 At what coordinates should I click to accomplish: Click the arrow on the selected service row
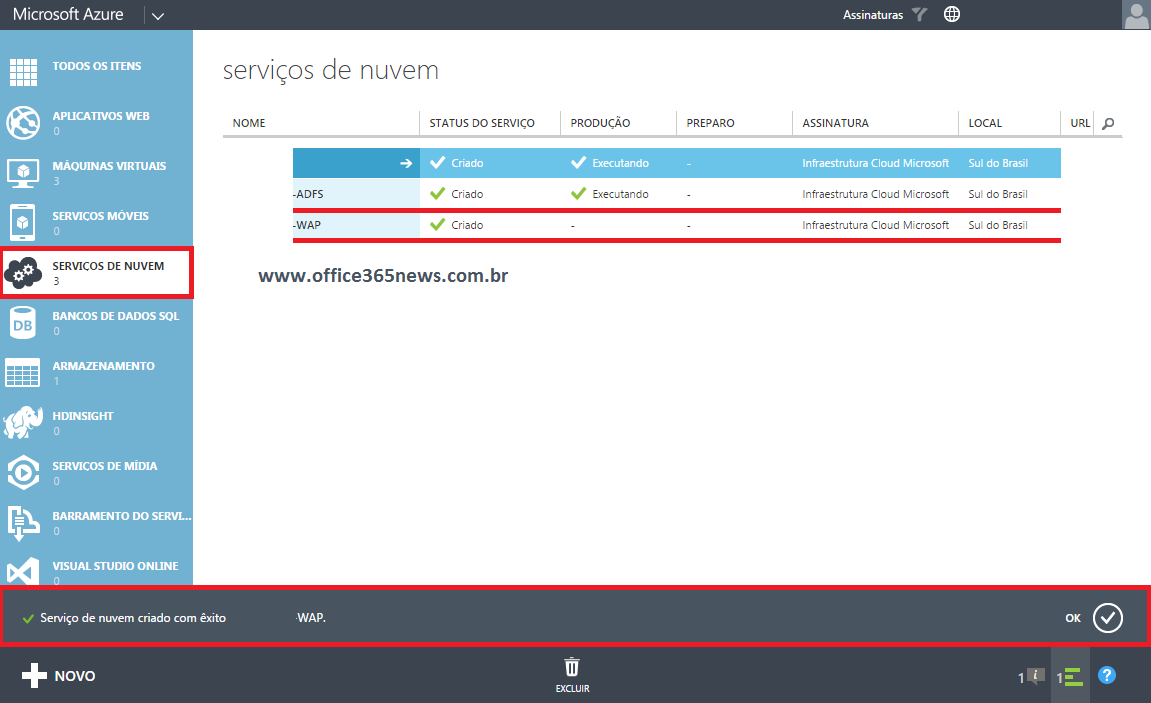(x=406, y=164)
